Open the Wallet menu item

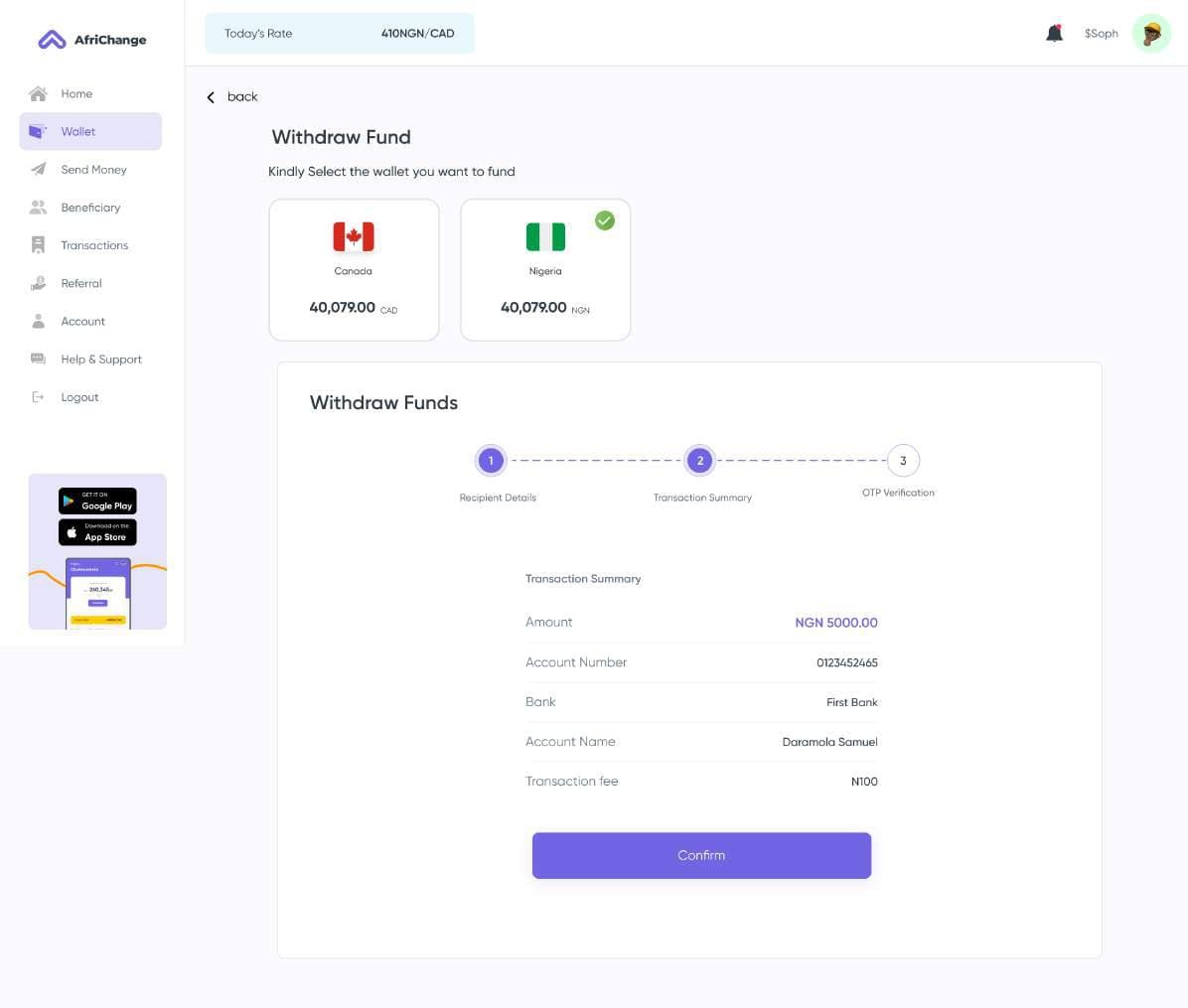point(90,132)
